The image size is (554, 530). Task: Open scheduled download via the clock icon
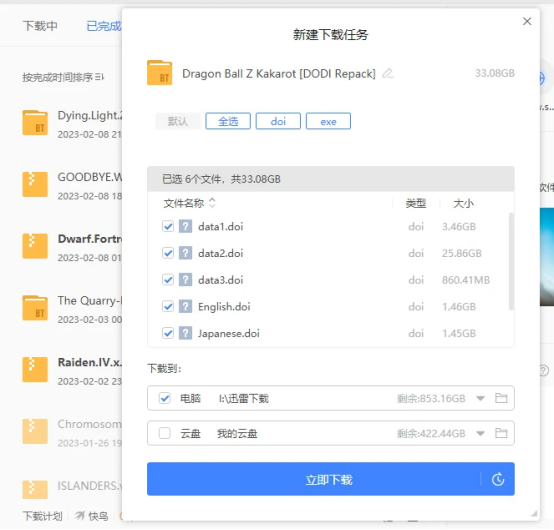498,479
